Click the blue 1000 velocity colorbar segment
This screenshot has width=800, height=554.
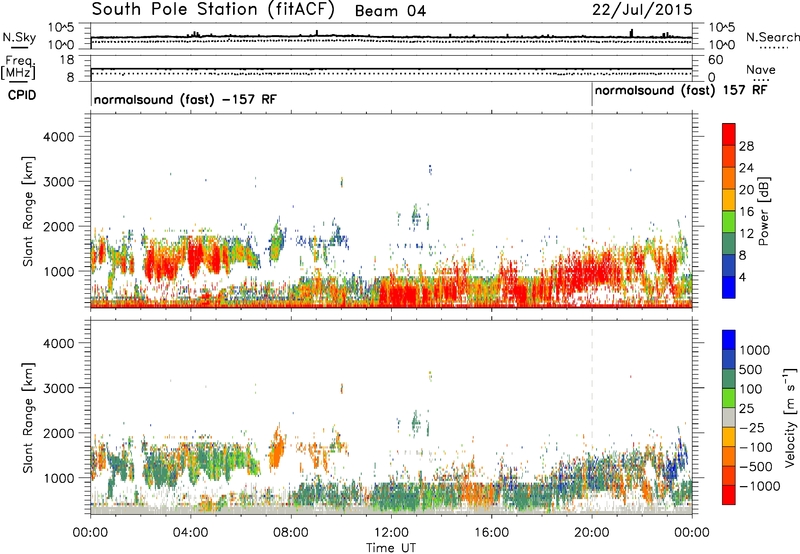pos(729,340)
